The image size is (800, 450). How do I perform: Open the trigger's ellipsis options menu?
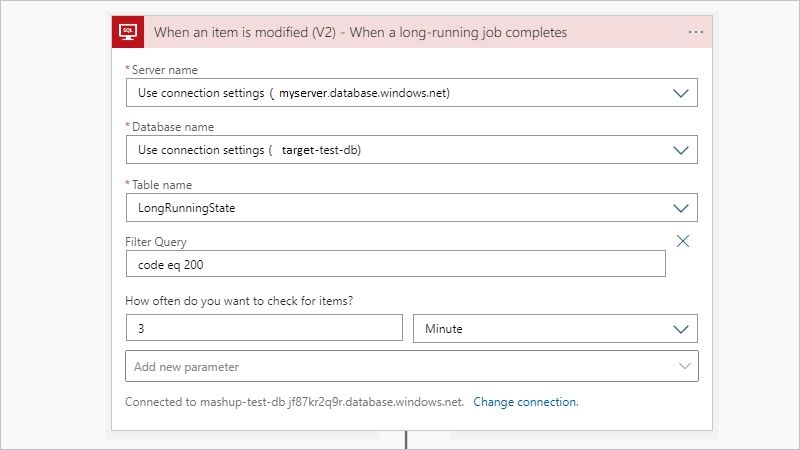pyautogui.click(x=696, y=32)
